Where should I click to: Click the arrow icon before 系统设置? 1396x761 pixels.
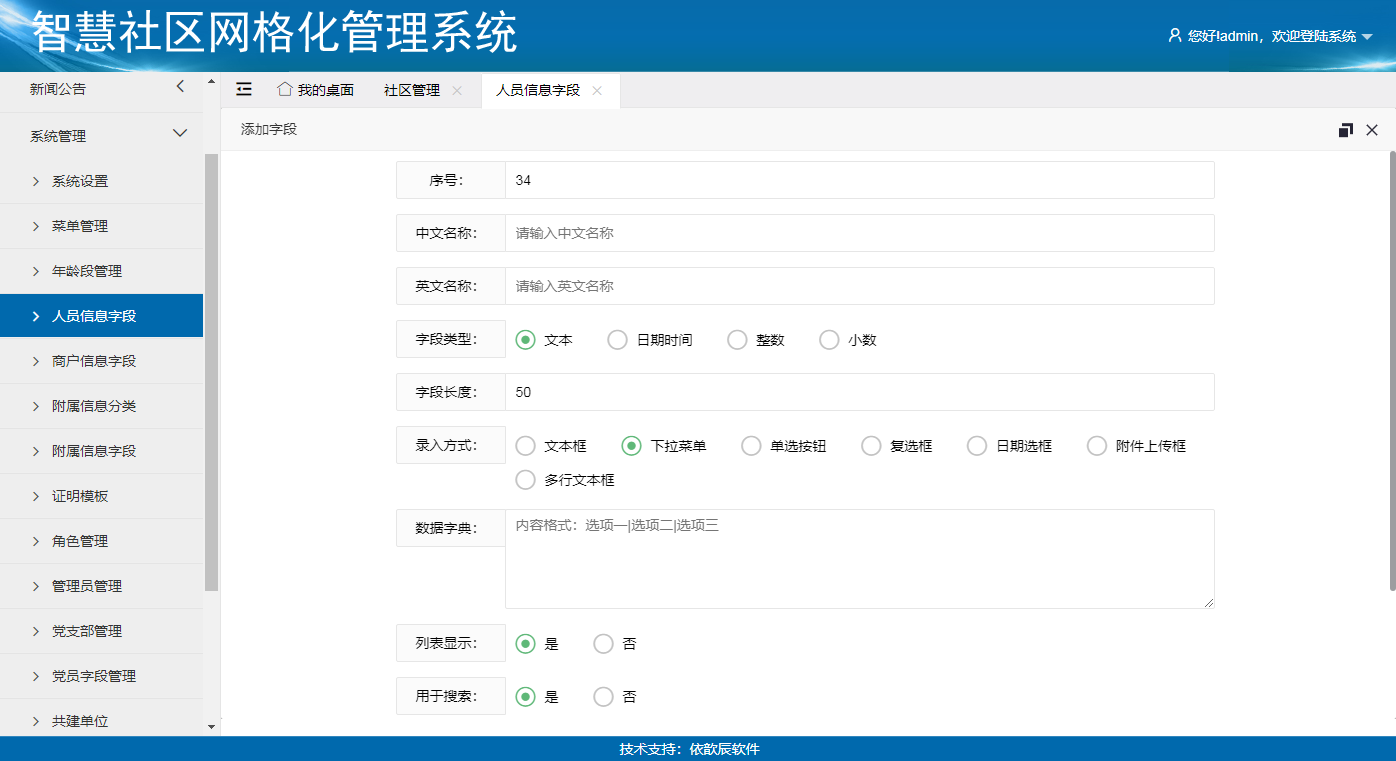click(36, 181)
